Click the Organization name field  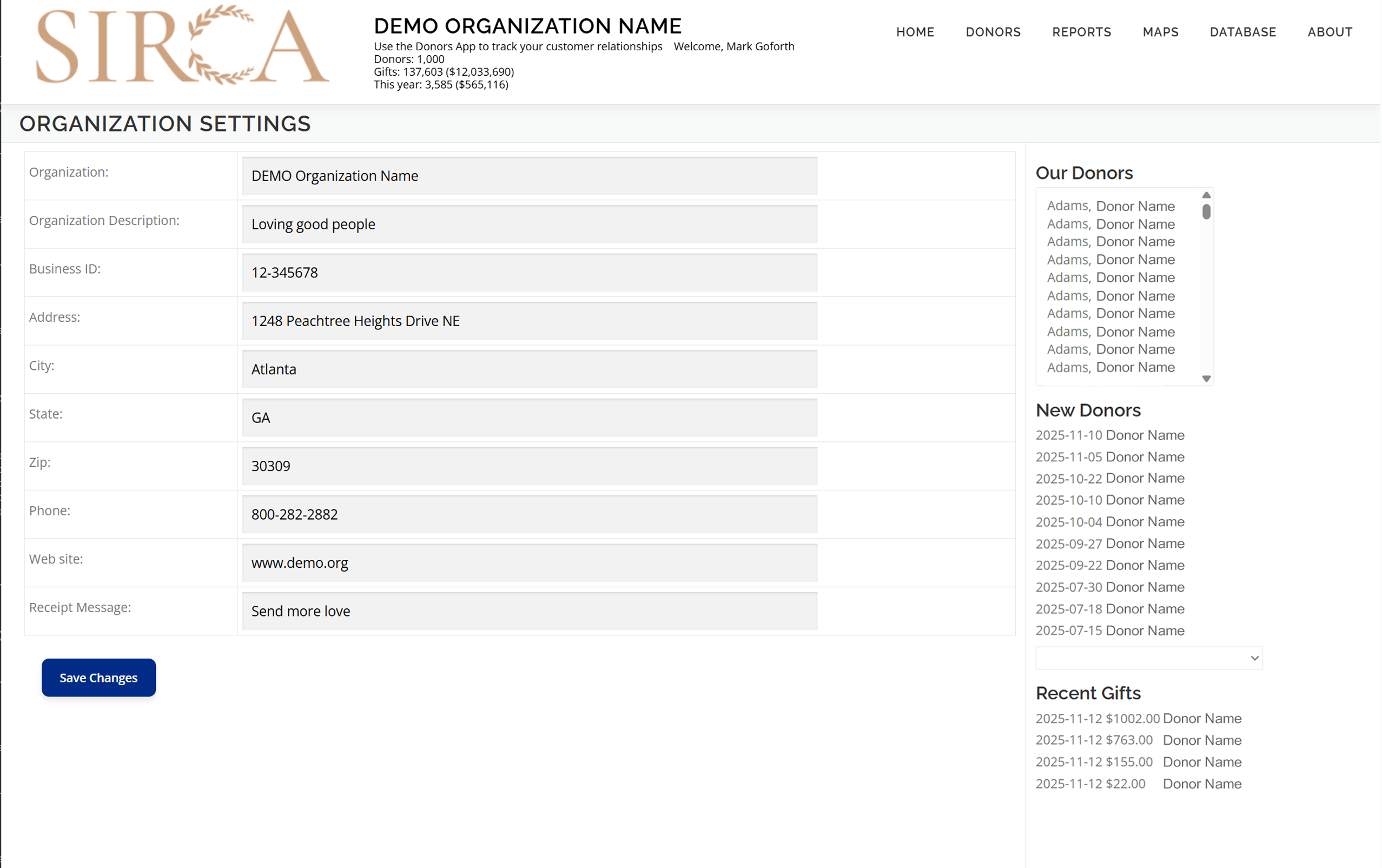point(529,176)
